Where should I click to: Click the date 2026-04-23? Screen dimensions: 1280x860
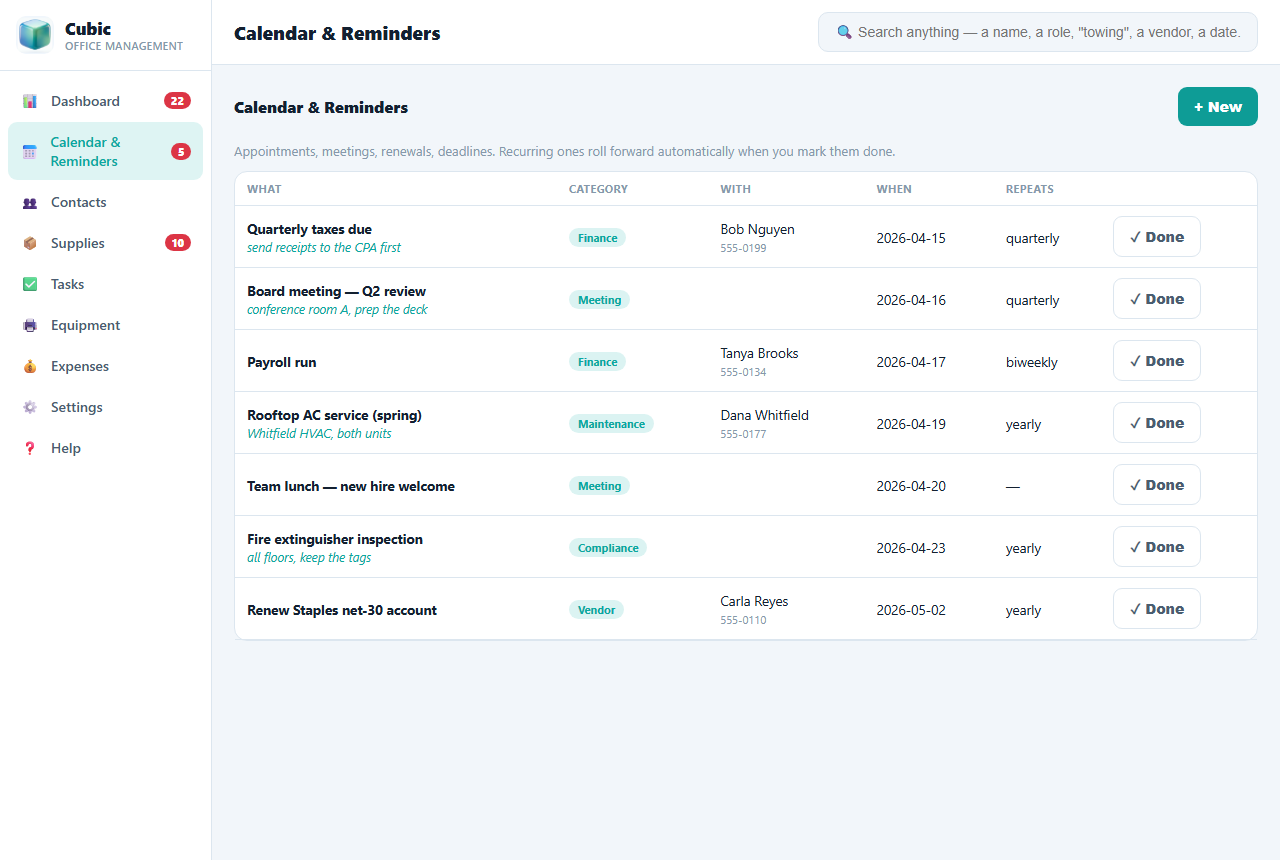[x=911, y=548]
